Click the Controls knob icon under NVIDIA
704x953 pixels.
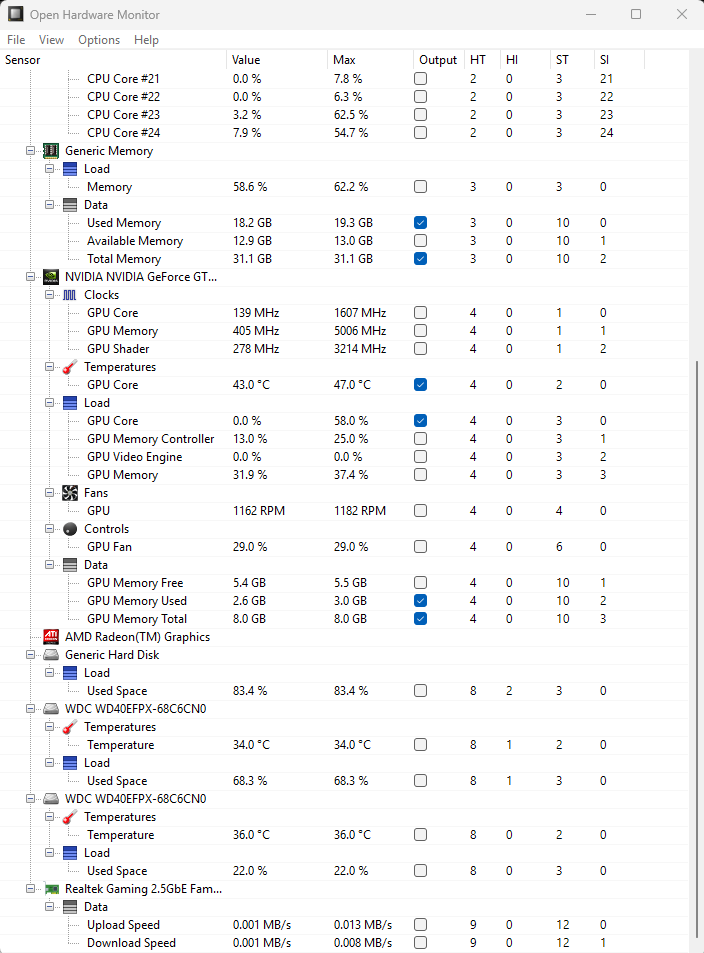pyautogui.click(x=70, y=529)
